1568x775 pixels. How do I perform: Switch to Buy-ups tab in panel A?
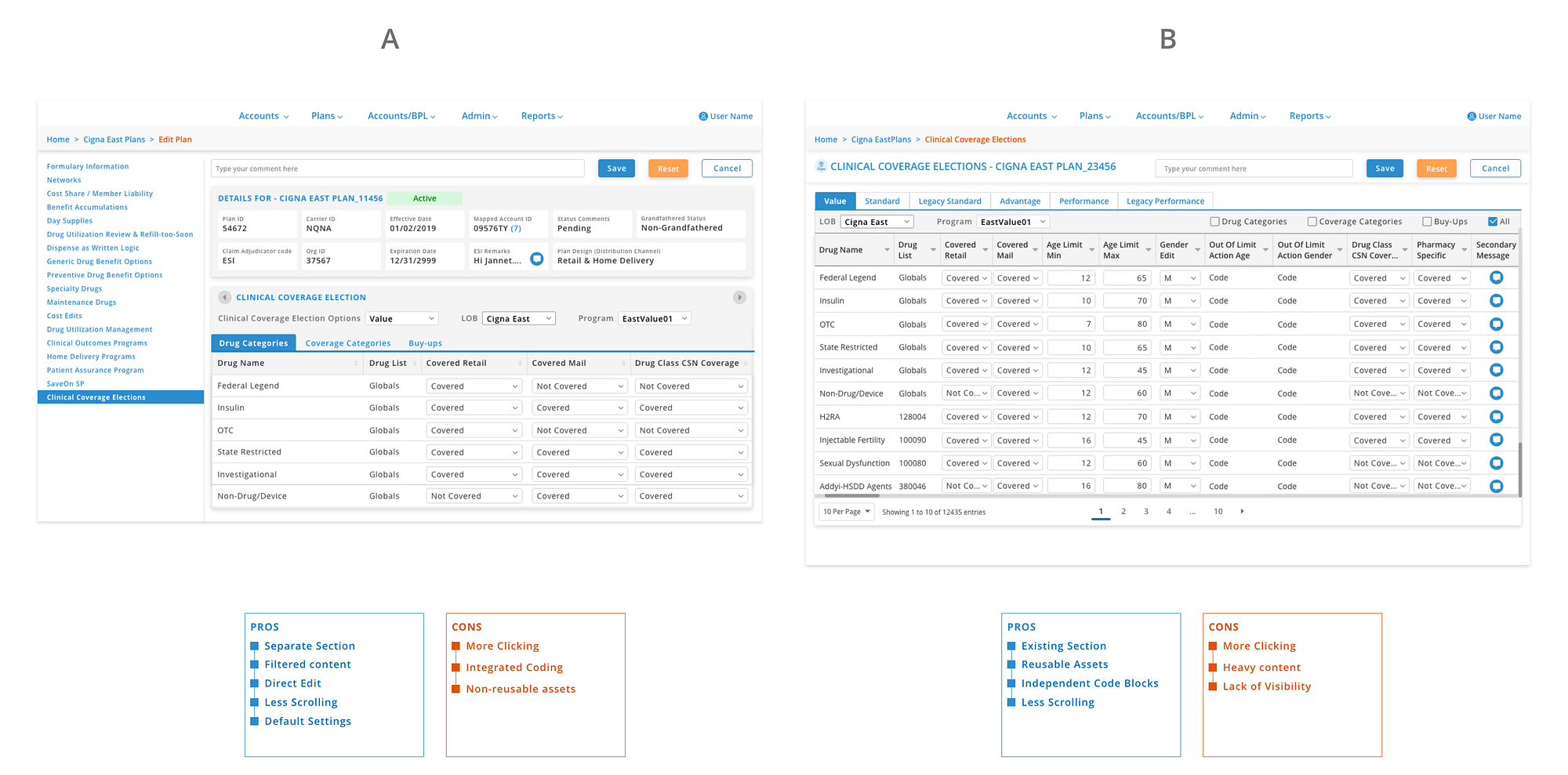point(425,343)
